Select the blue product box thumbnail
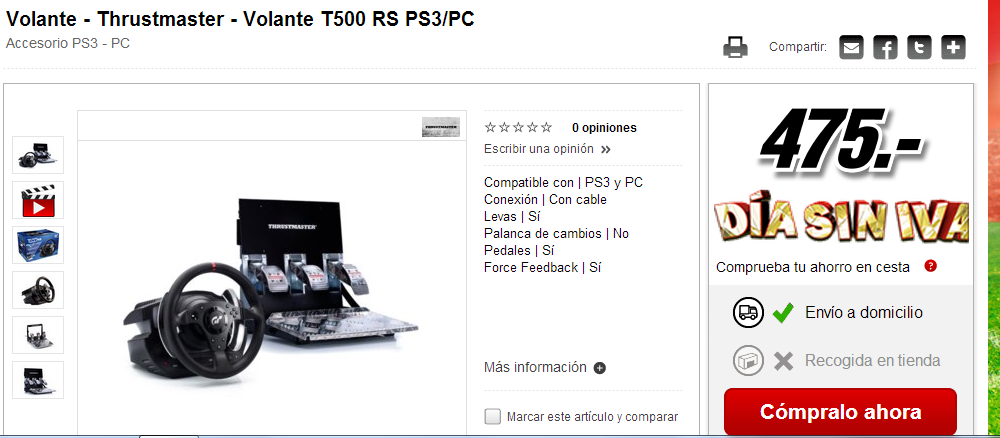Viewport: 1000px width, 438px height. (x=38, y=245)
